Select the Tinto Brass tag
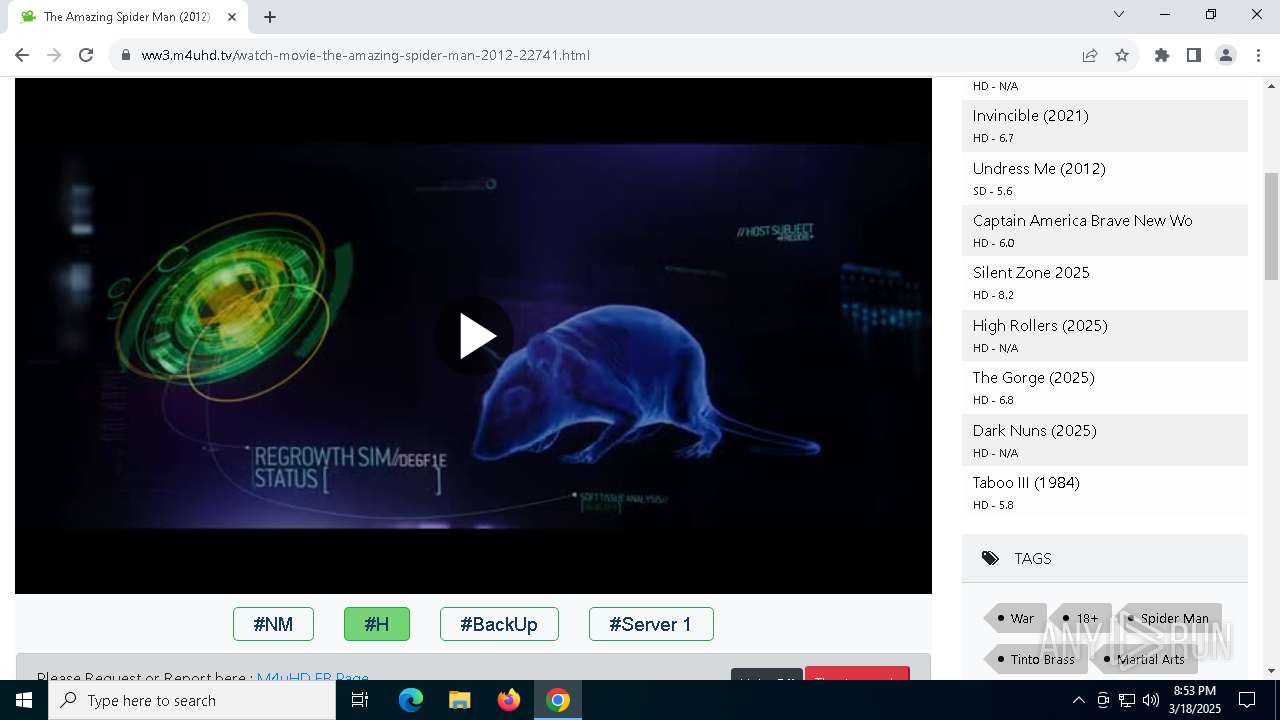This screenshot has height=720, width=1280. 1037,659
